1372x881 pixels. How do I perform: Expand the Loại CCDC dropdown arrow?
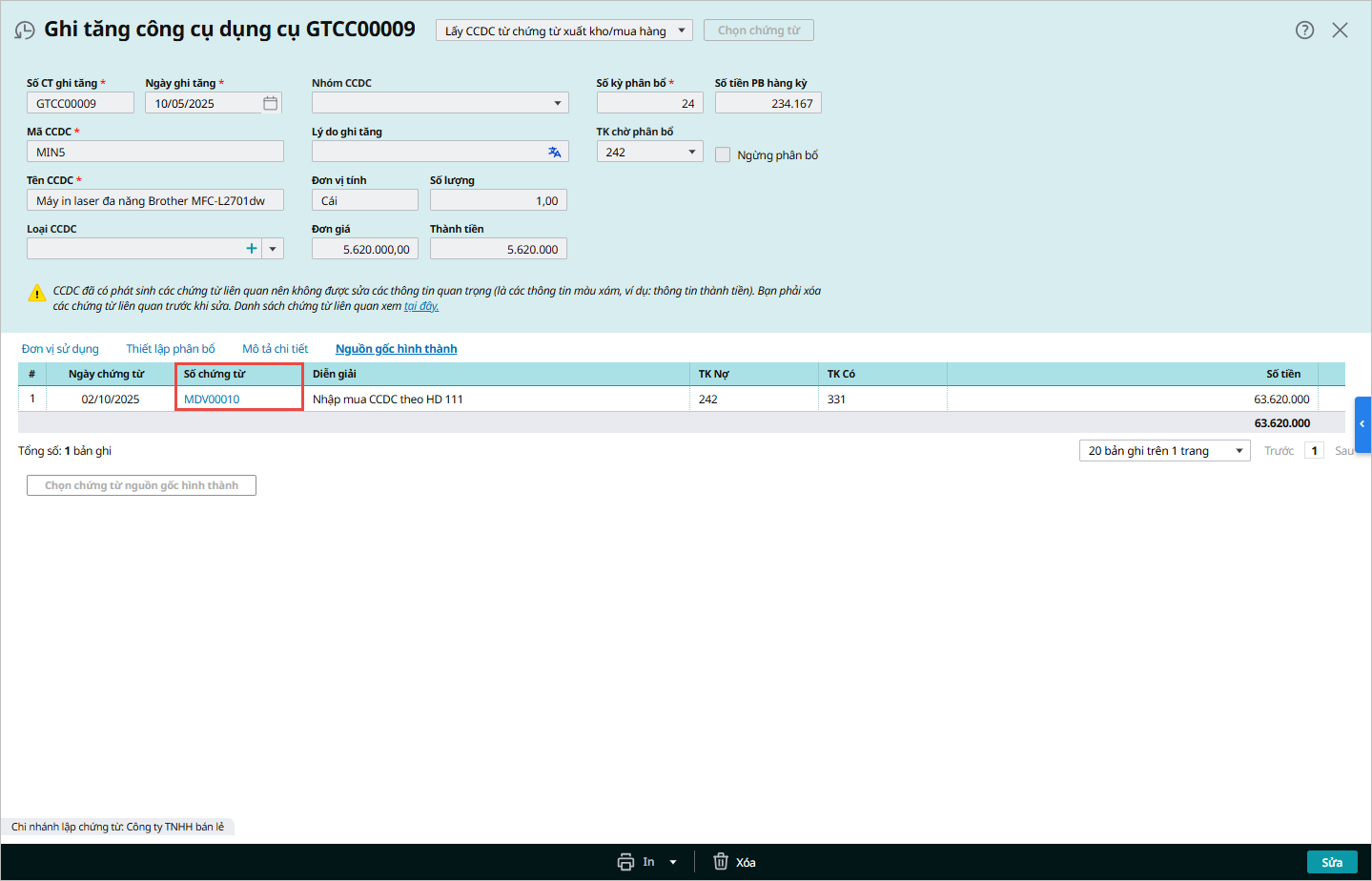point(273,249)
